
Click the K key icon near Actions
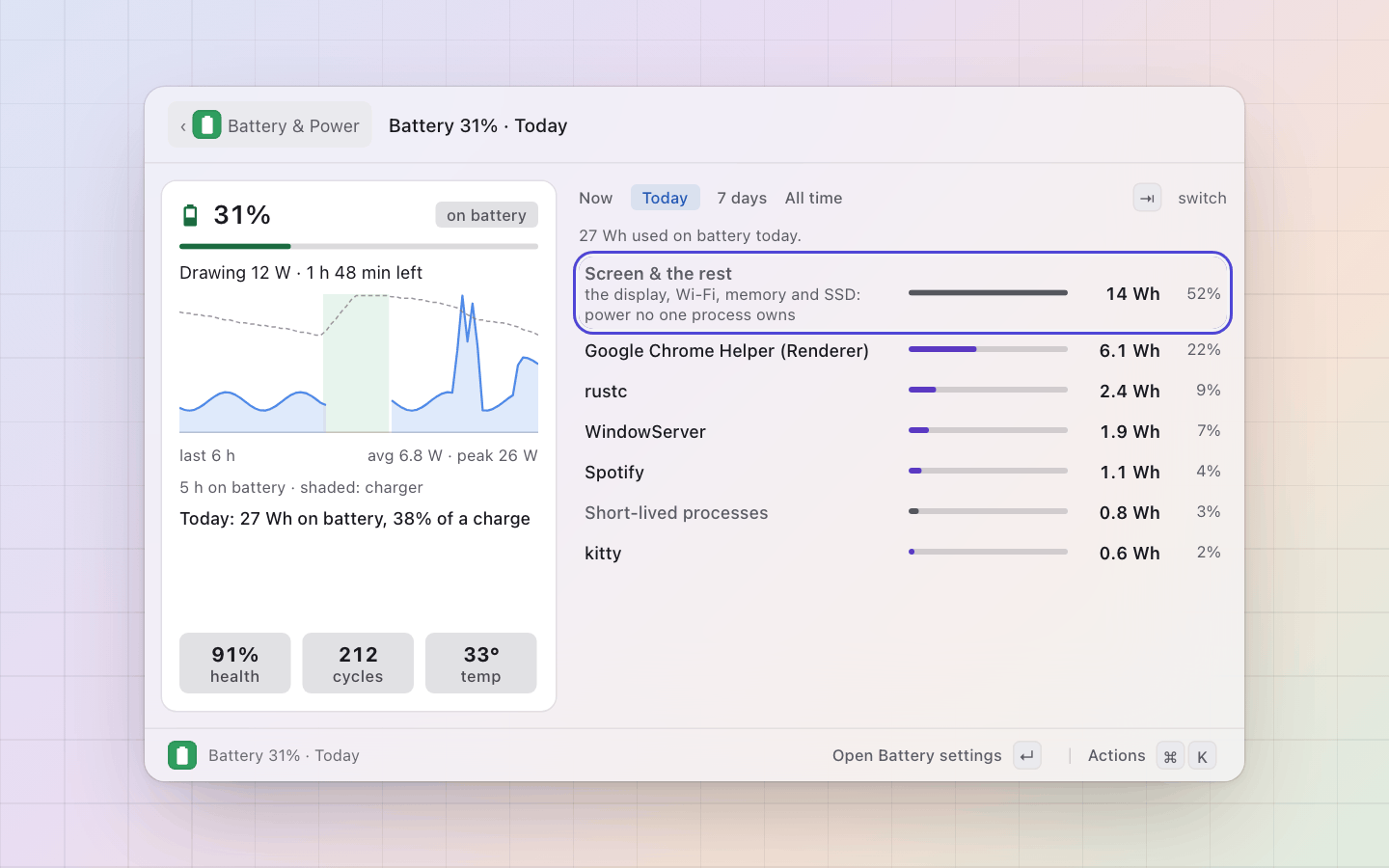point(1202,756)
